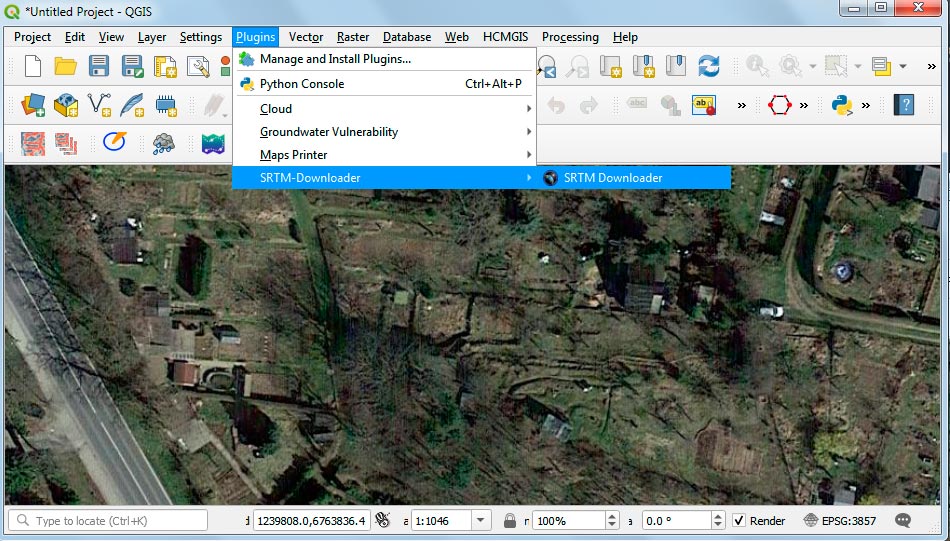Viewport: 950px width, 541px height.
Task: Click the blue-green terrain map plugin icon
Action: pyautogui.click(x=213, y=144)
